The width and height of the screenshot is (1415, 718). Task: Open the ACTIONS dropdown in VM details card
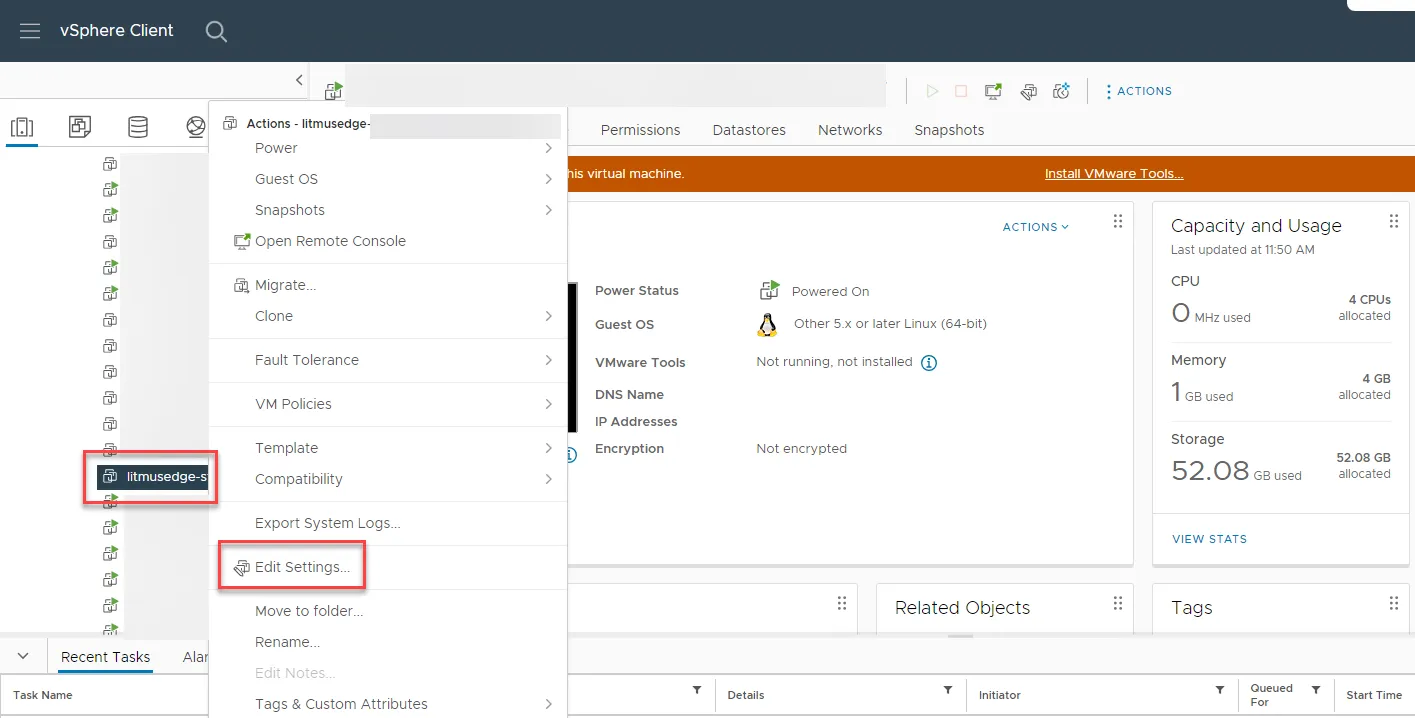click(x=1035, y=227)
